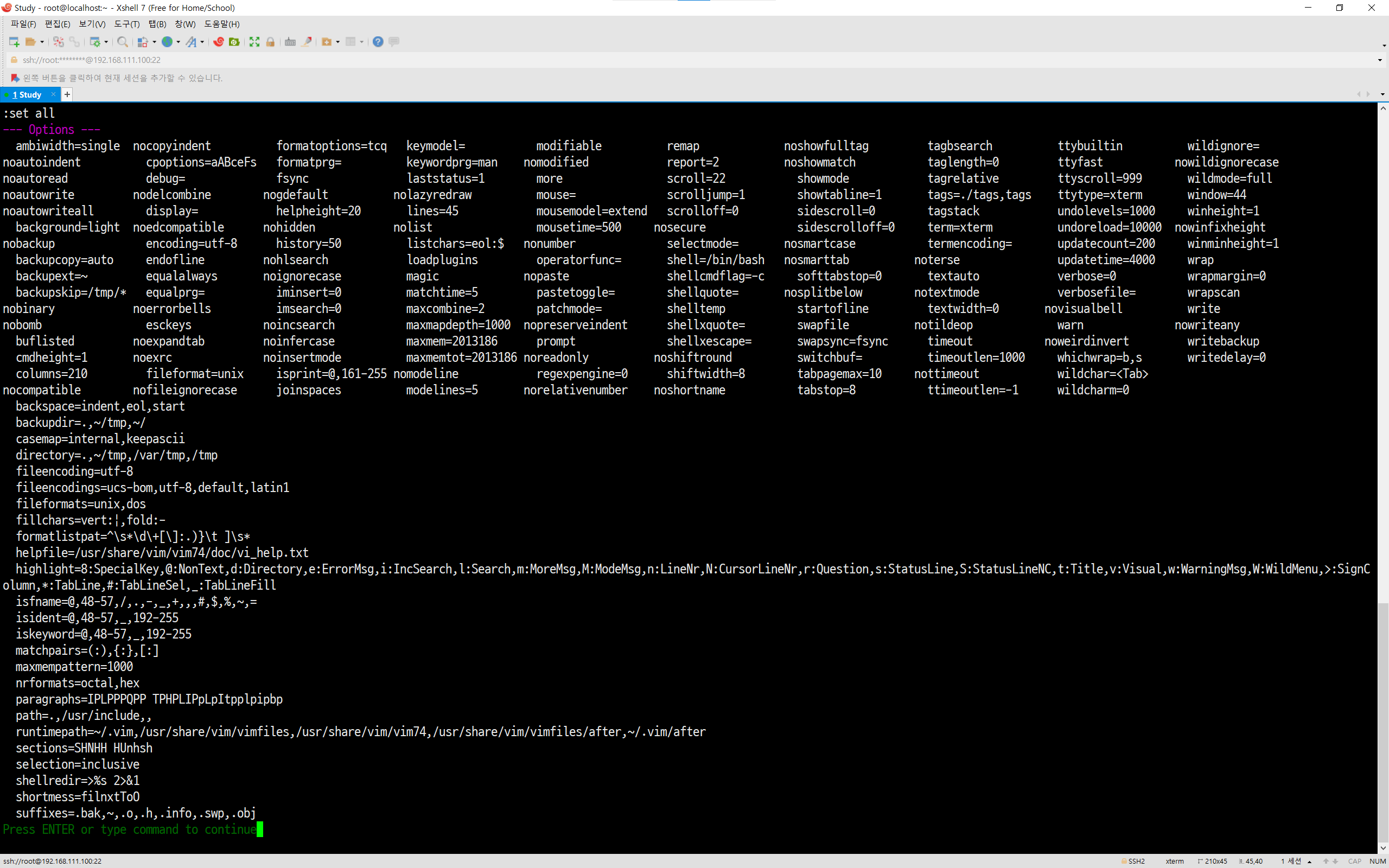Toggle full screen with green arrows icon

[x=254, y=42]
